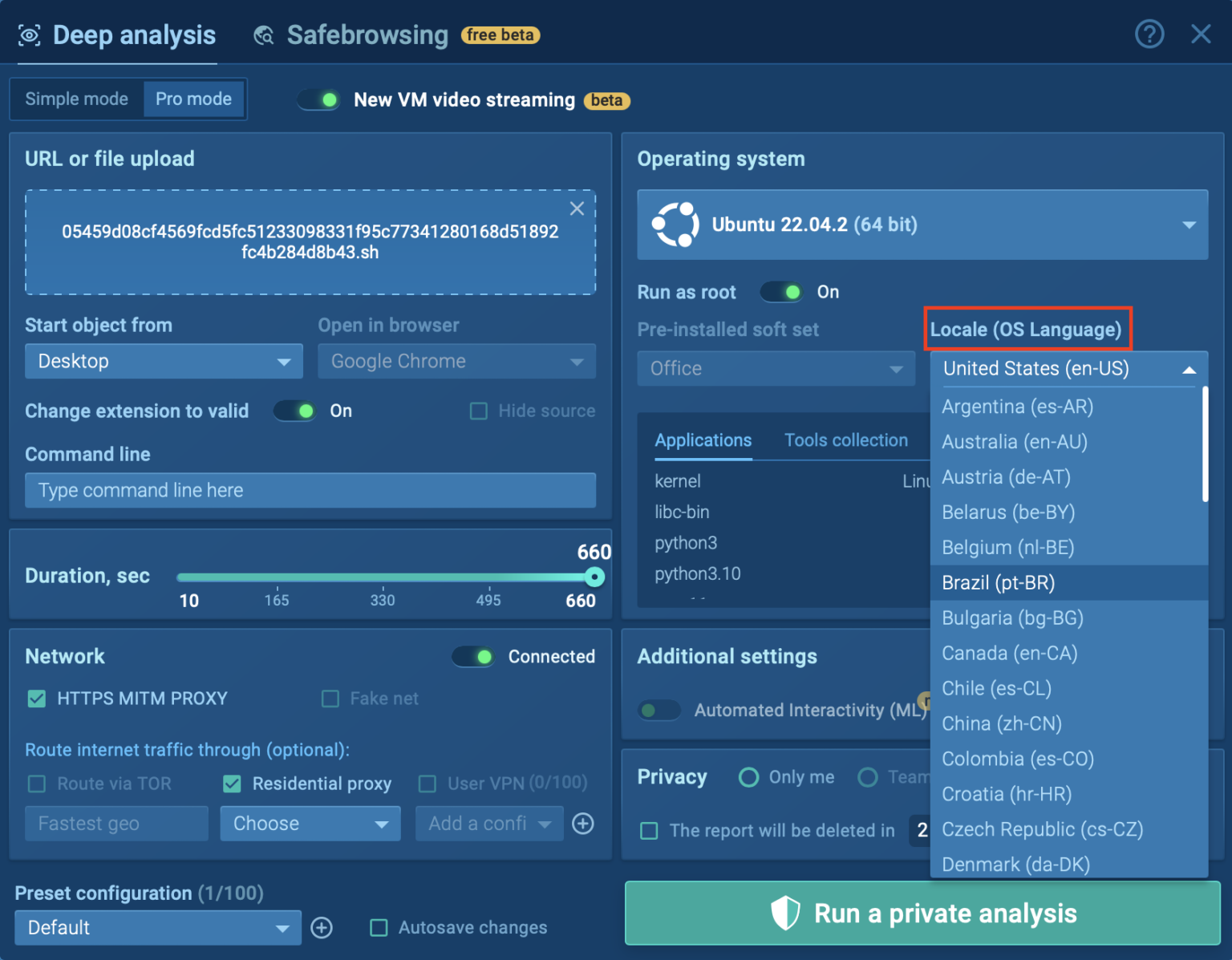The width and height of the screenshot is (1232, 960).
Task: Toggle New VM video streaming switch
Action: pyautogui.click(x=319, y=100)
